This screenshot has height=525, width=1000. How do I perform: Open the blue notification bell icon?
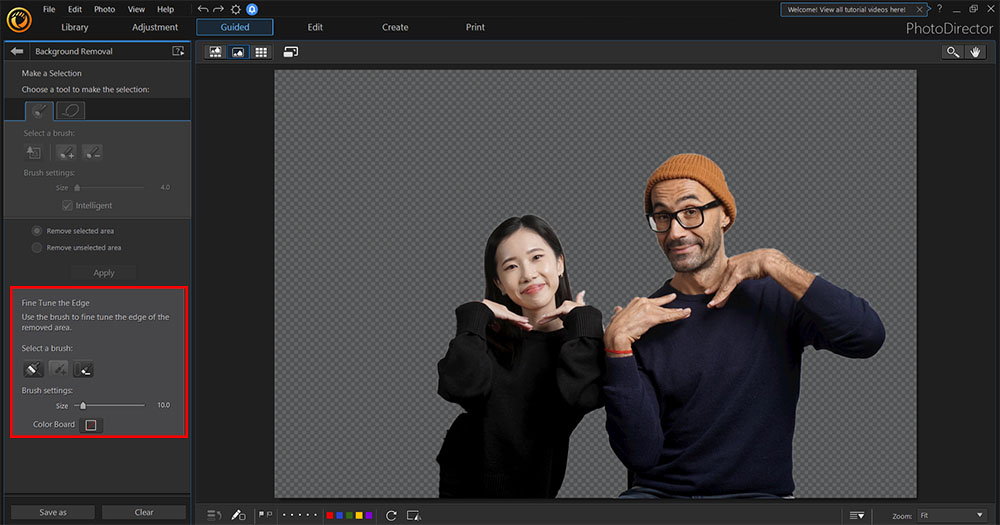252,9
